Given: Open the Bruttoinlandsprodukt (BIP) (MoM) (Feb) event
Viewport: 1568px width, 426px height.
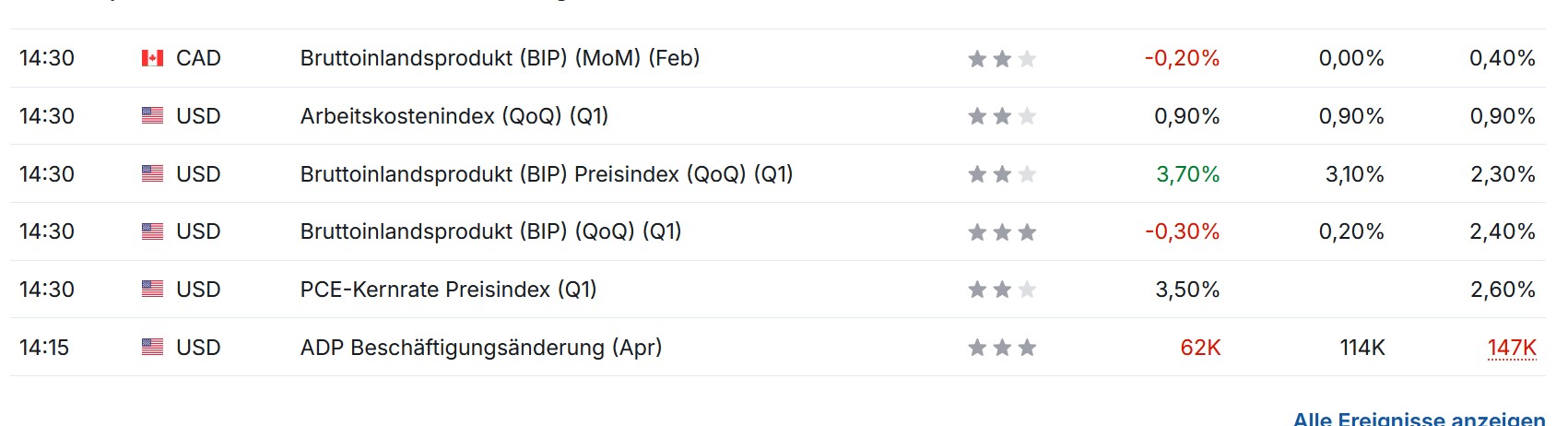Looking at the screenshot, I should (x=500, y=58).
